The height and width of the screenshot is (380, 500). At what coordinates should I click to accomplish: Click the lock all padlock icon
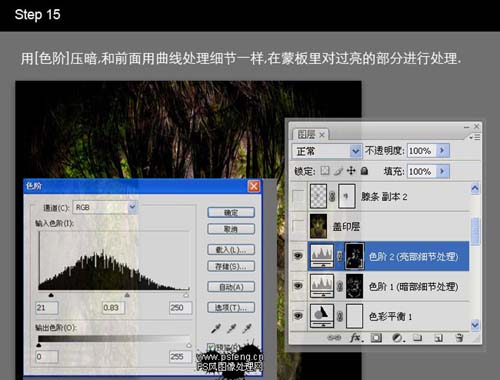[364, 171]
